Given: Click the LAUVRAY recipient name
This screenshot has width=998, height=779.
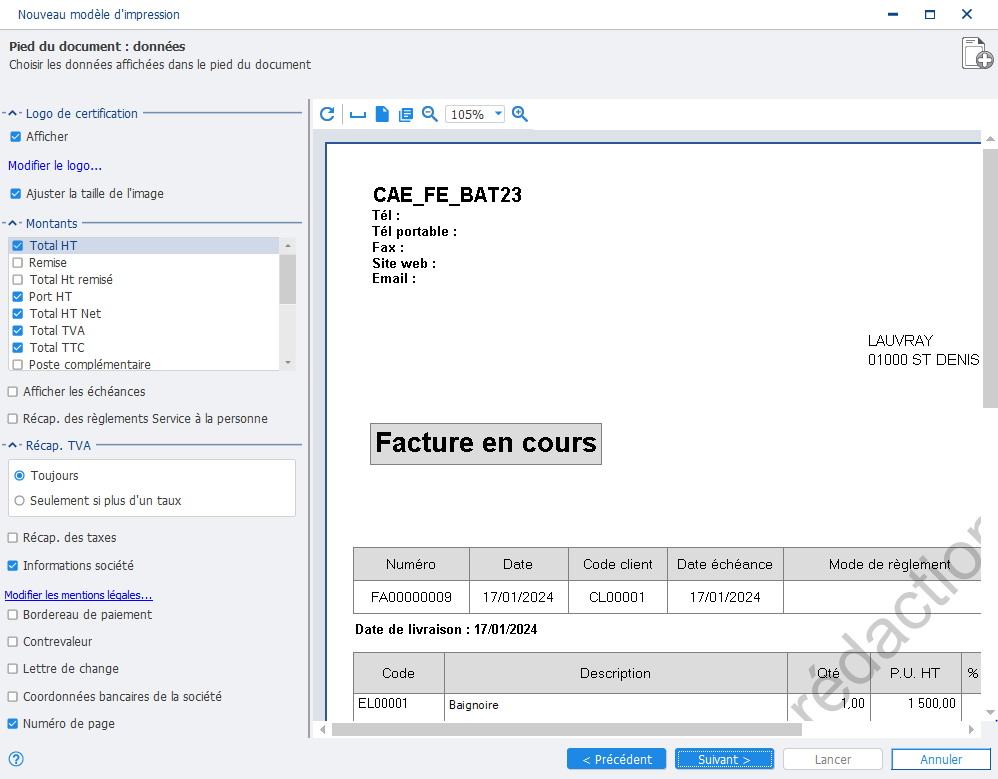Looking at the screenshot, I should click(x=900, y=340).
